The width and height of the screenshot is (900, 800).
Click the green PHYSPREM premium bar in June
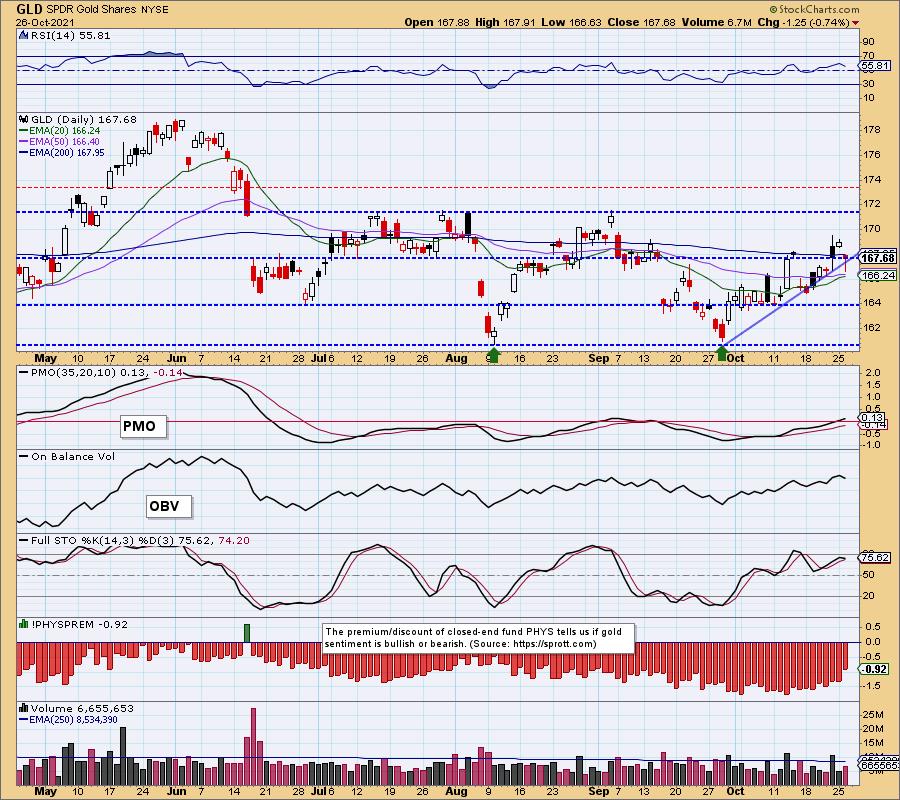pos(247,634)
